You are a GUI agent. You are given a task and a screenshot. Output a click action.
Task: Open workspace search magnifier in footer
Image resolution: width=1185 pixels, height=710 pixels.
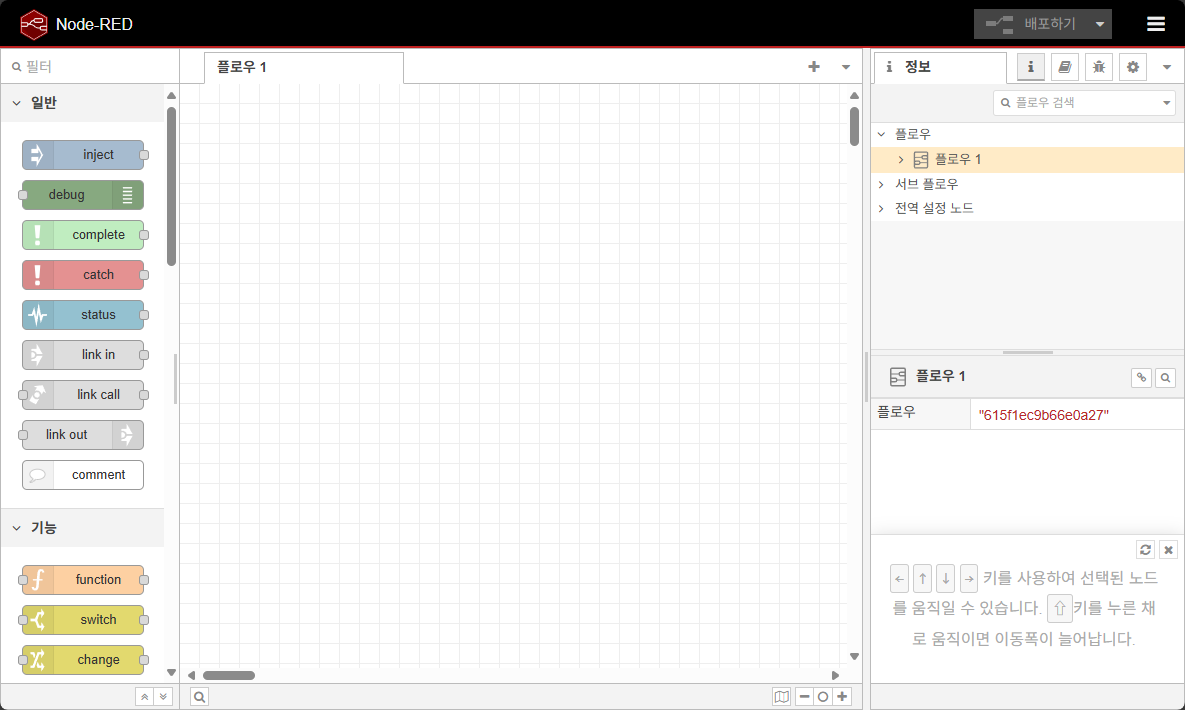click(x=199, y=696)
